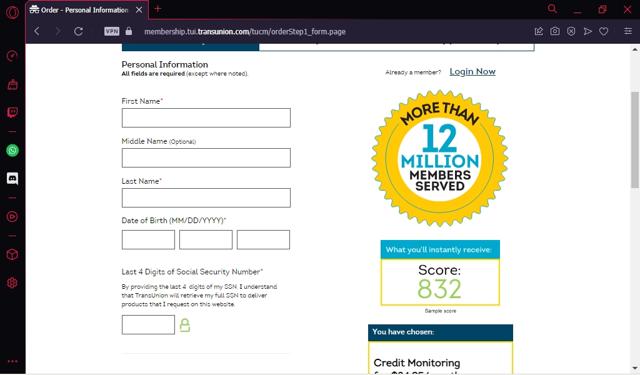The width and height of the screenshot is (640, 375).
Task: Click the "You have chosen:" header
Action: tap(440, 332)
